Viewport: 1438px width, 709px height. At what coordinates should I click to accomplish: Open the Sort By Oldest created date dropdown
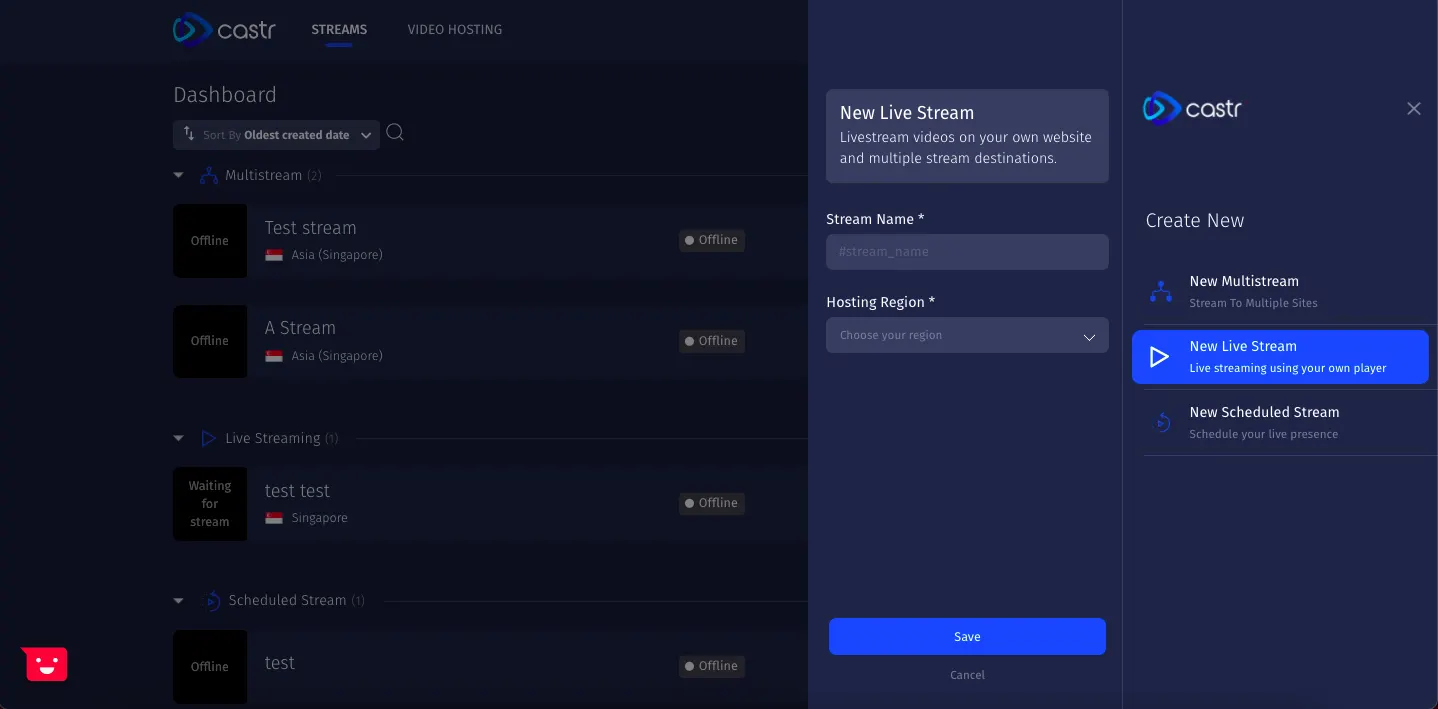pyautogui.click(x=276, y=135)
